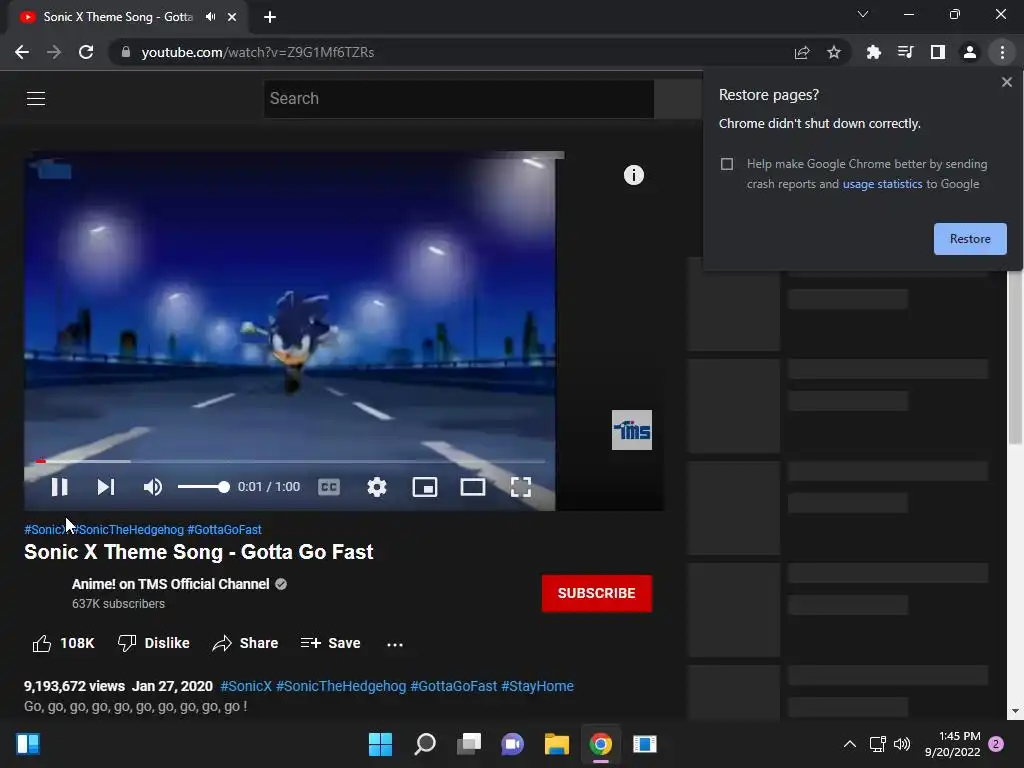1024x768 pixels.
Task: Open YouTube hamburger guide menu
Action: pos(36,99)
